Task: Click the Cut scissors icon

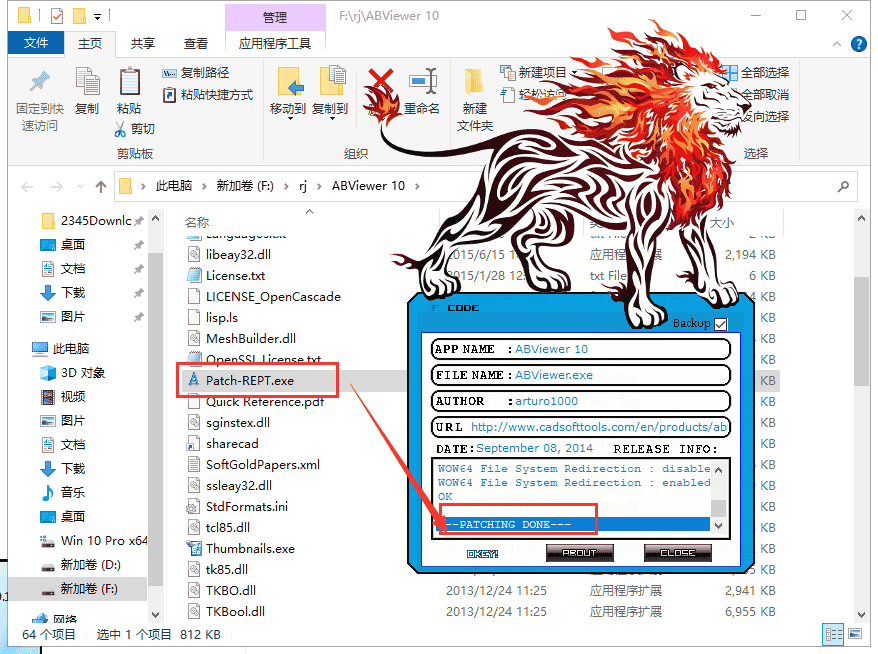Action: [x=120, y=129]
